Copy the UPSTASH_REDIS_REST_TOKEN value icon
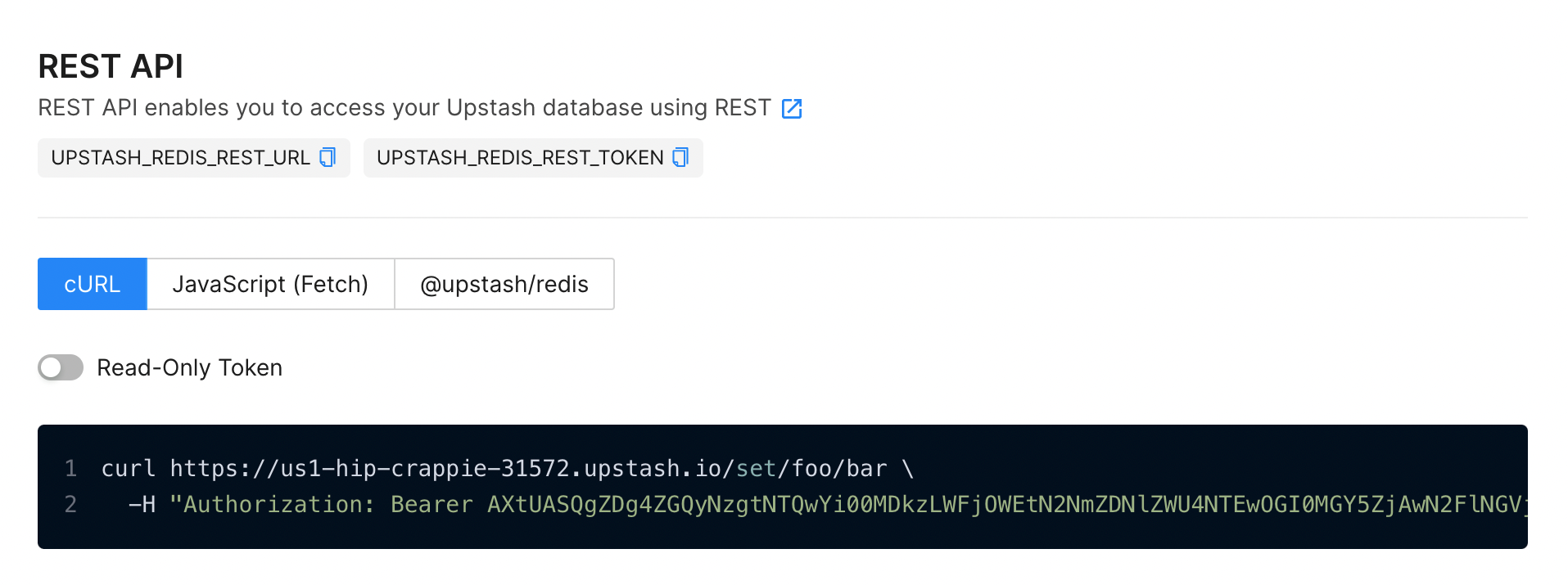The width and height of the screenshot is (1568, 585). point(680,157)
